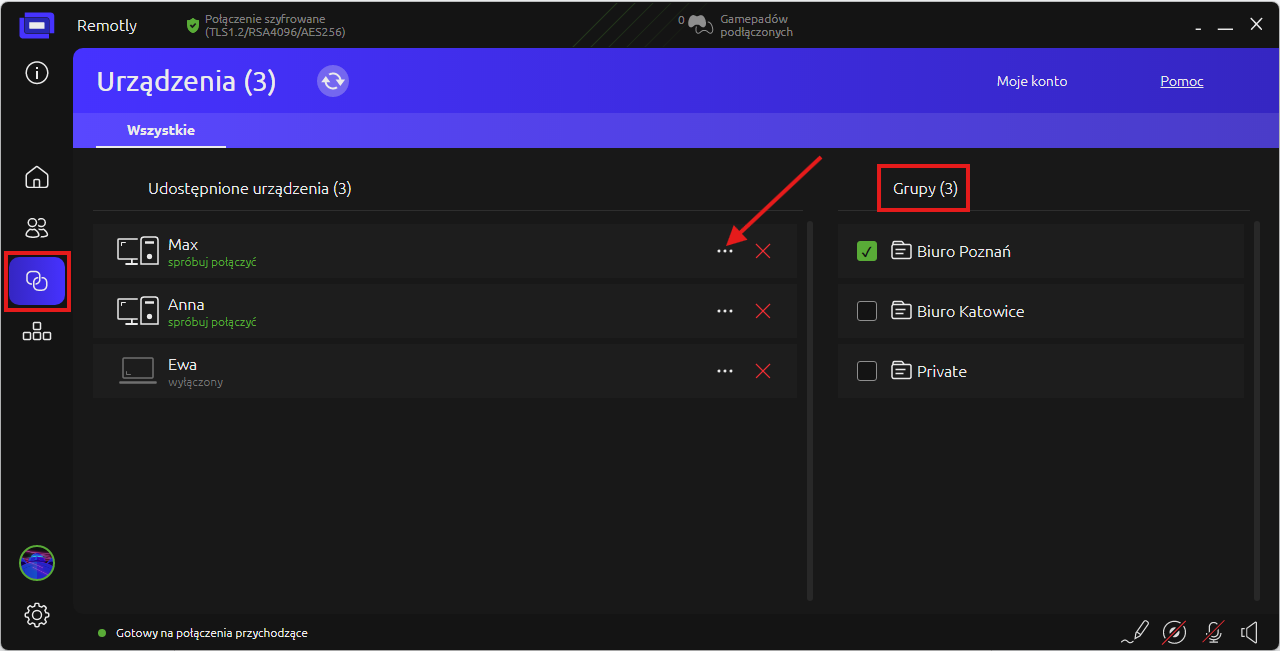Open the info icon in sidebar

37,73
